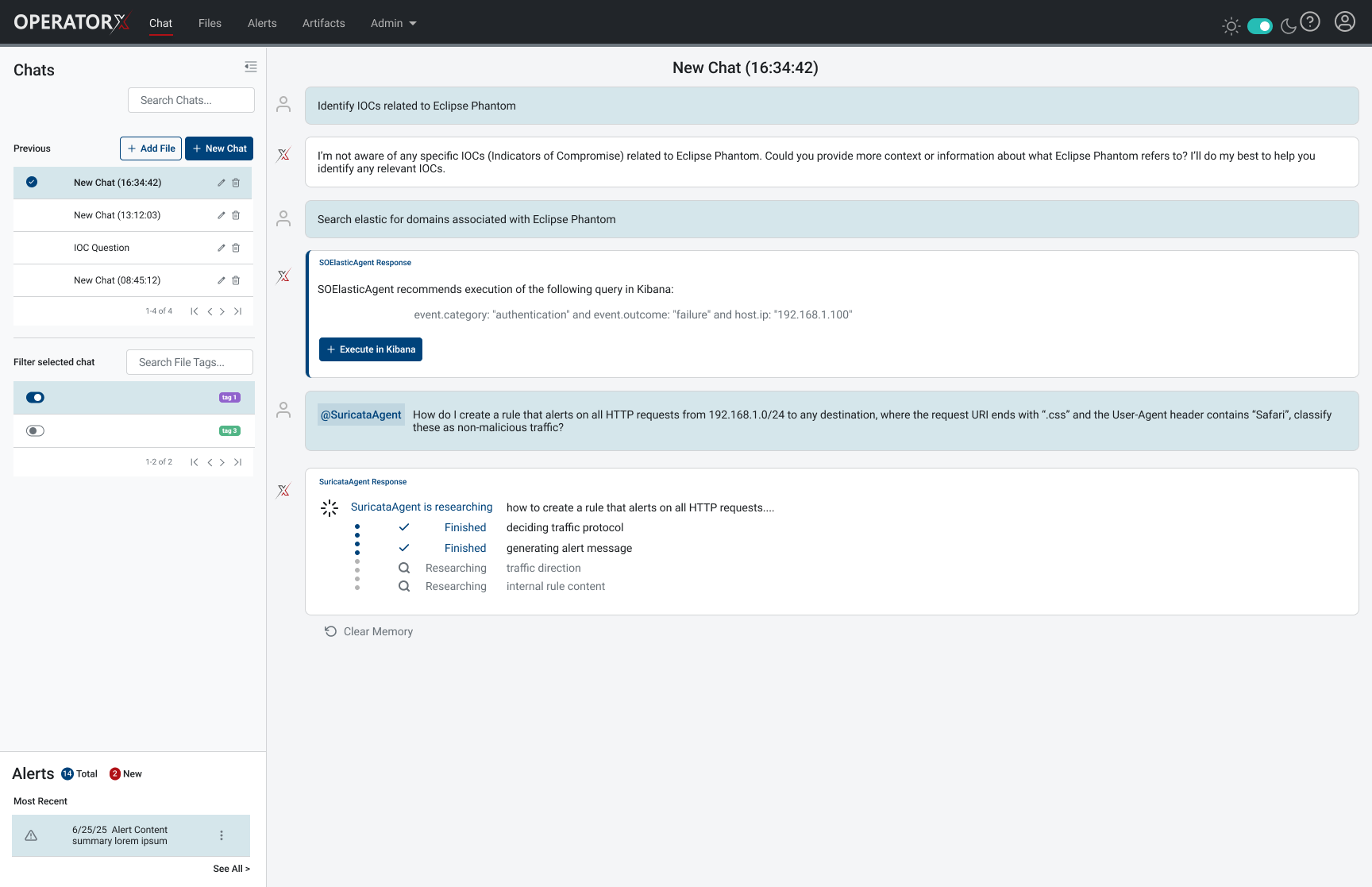Delete New Chat (08:45:12) with trash icon
1372x887 pixels.
pos(236,280)
